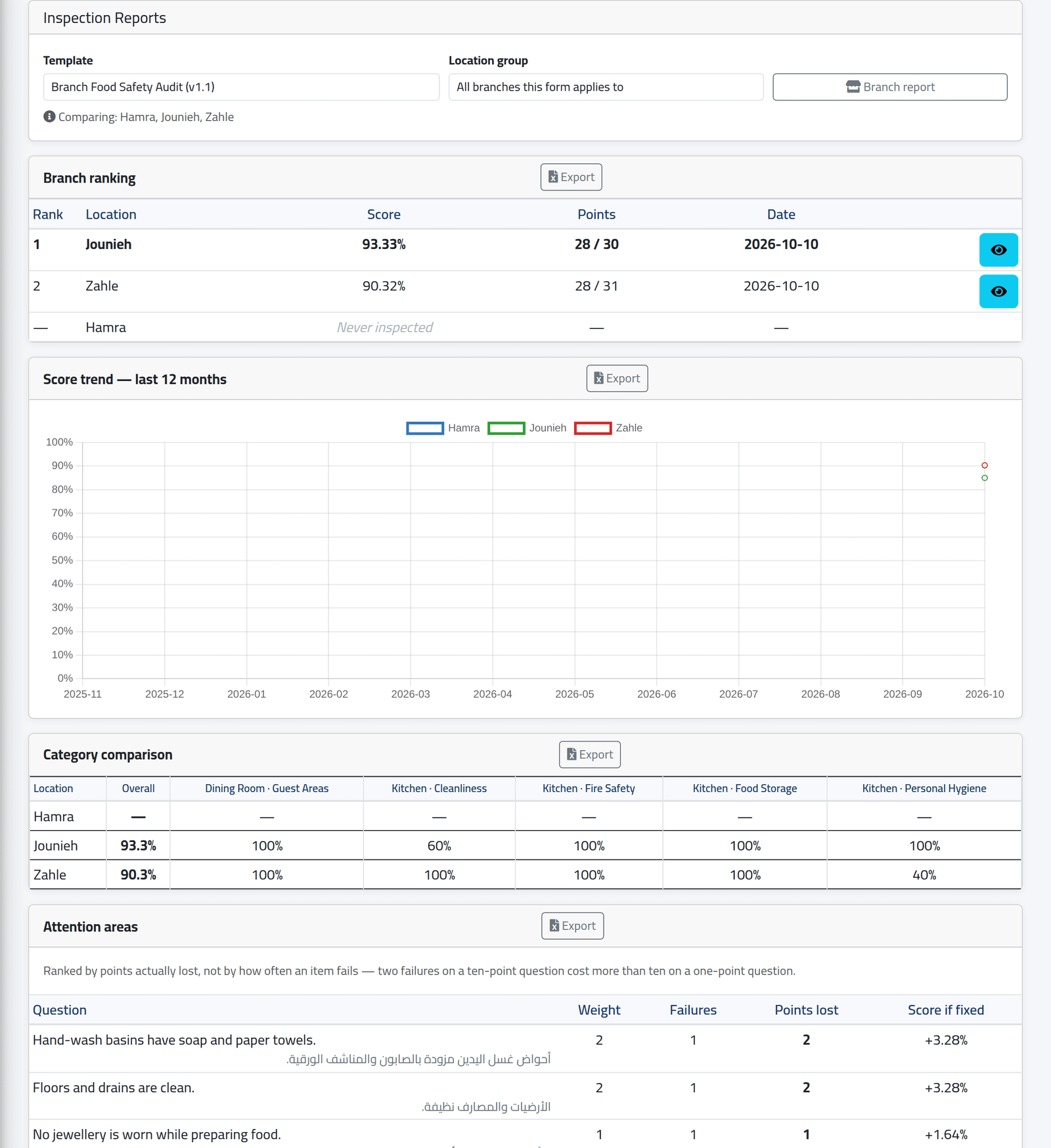Image resolution: width=1051 pixels, height=1148 pixels.
Task: Export the Attention areas list
Action: [x=572, y=926]
